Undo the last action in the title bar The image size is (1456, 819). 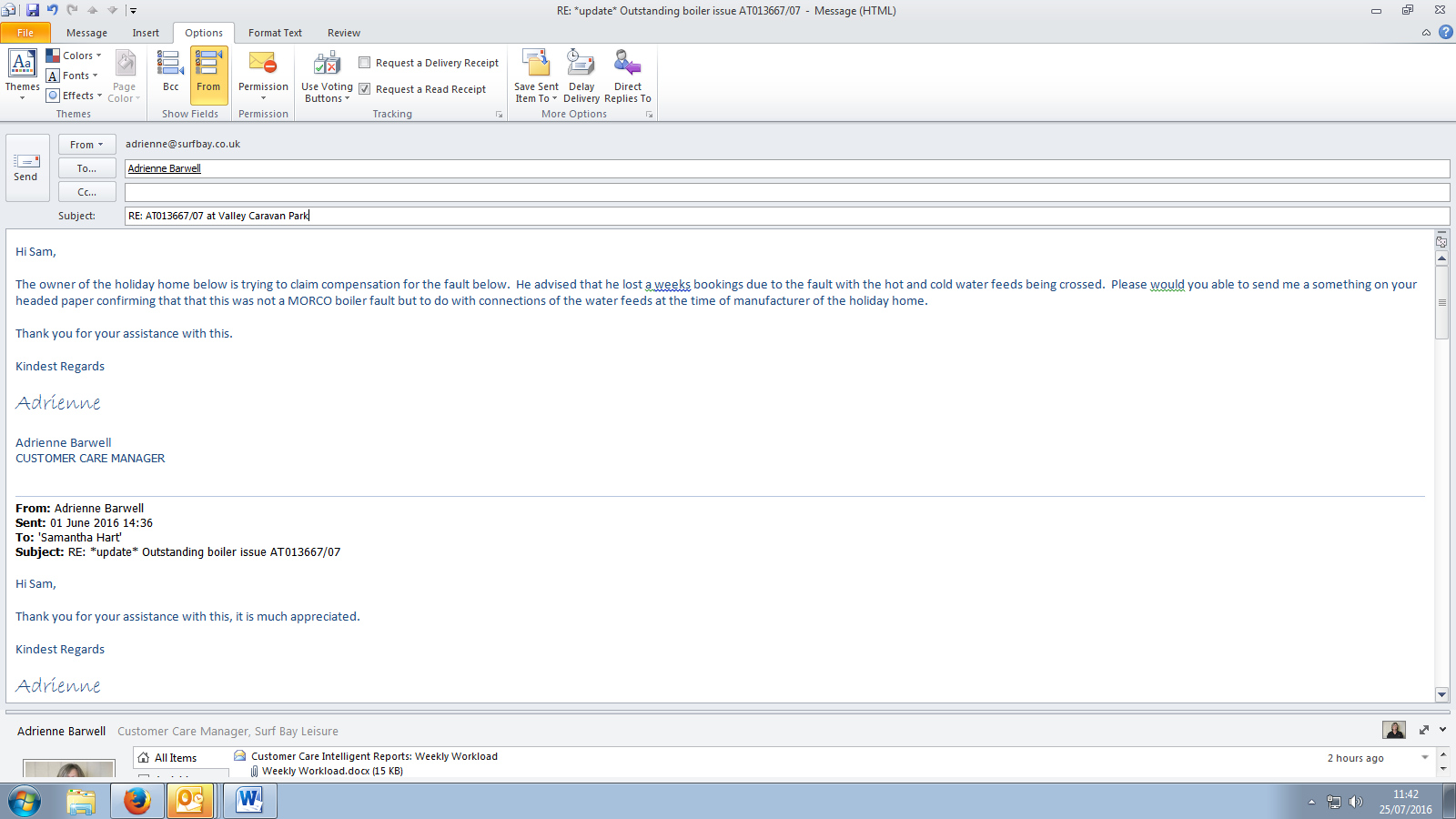pyautogui.click(x=53, y=10)
